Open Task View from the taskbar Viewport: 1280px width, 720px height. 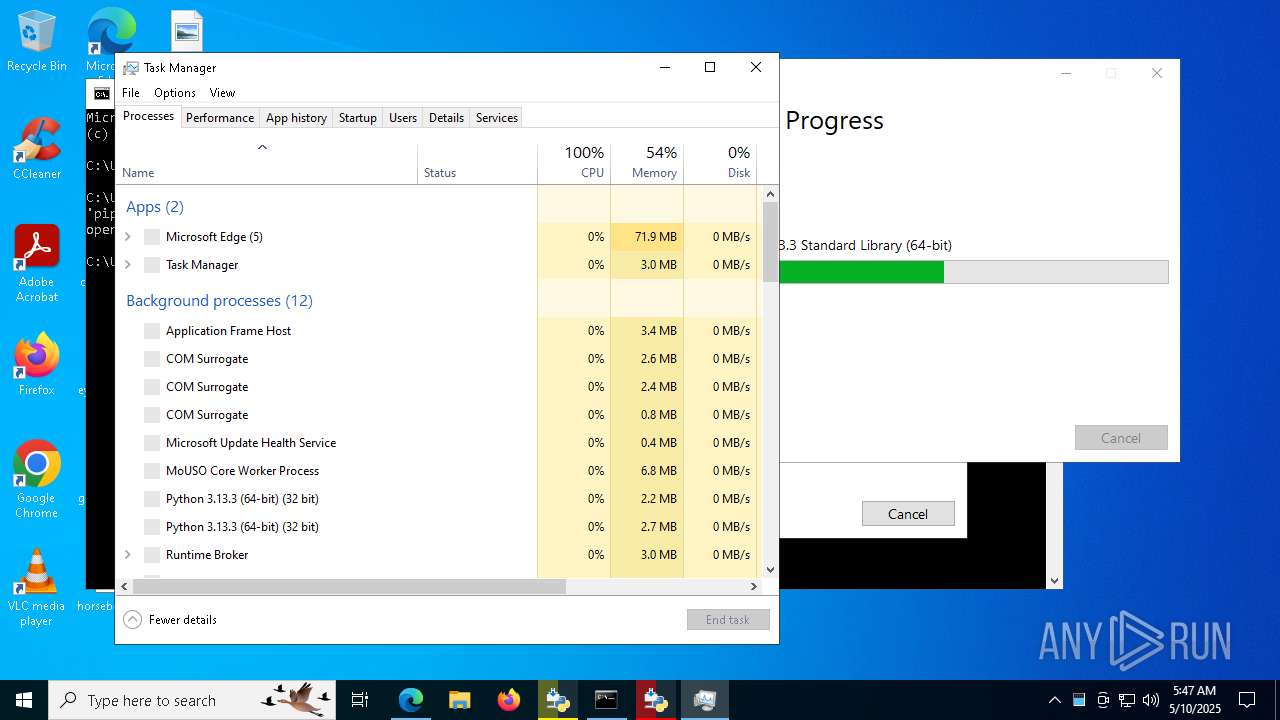pyautogui.click(x=360, y=700)
